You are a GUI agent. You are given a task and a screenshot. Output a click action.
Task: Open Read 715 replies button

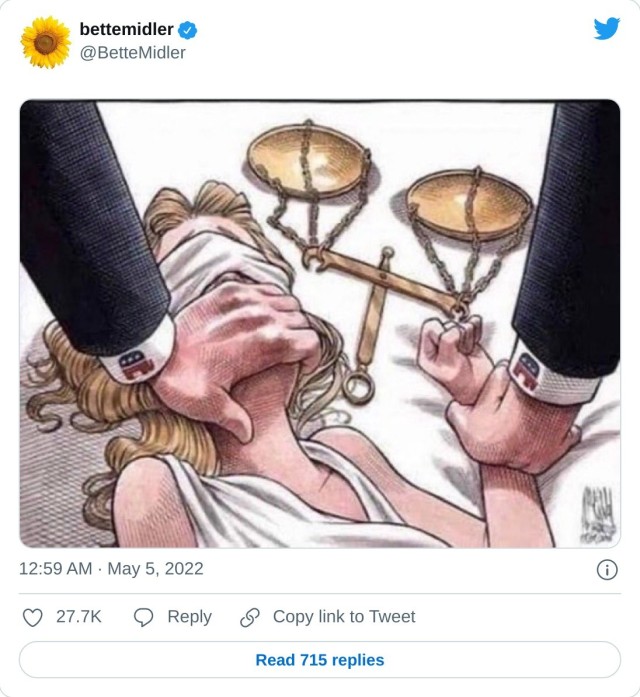[320, 660]
